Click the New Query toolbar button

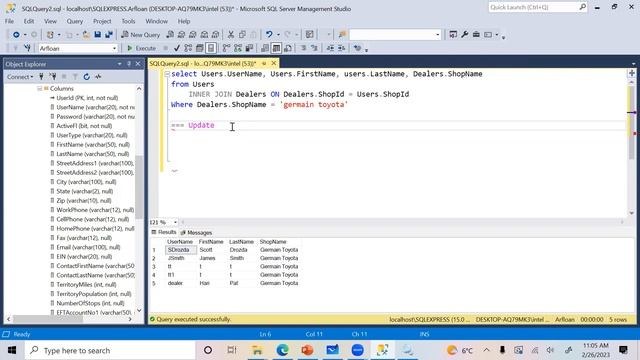tap(140, 35)
